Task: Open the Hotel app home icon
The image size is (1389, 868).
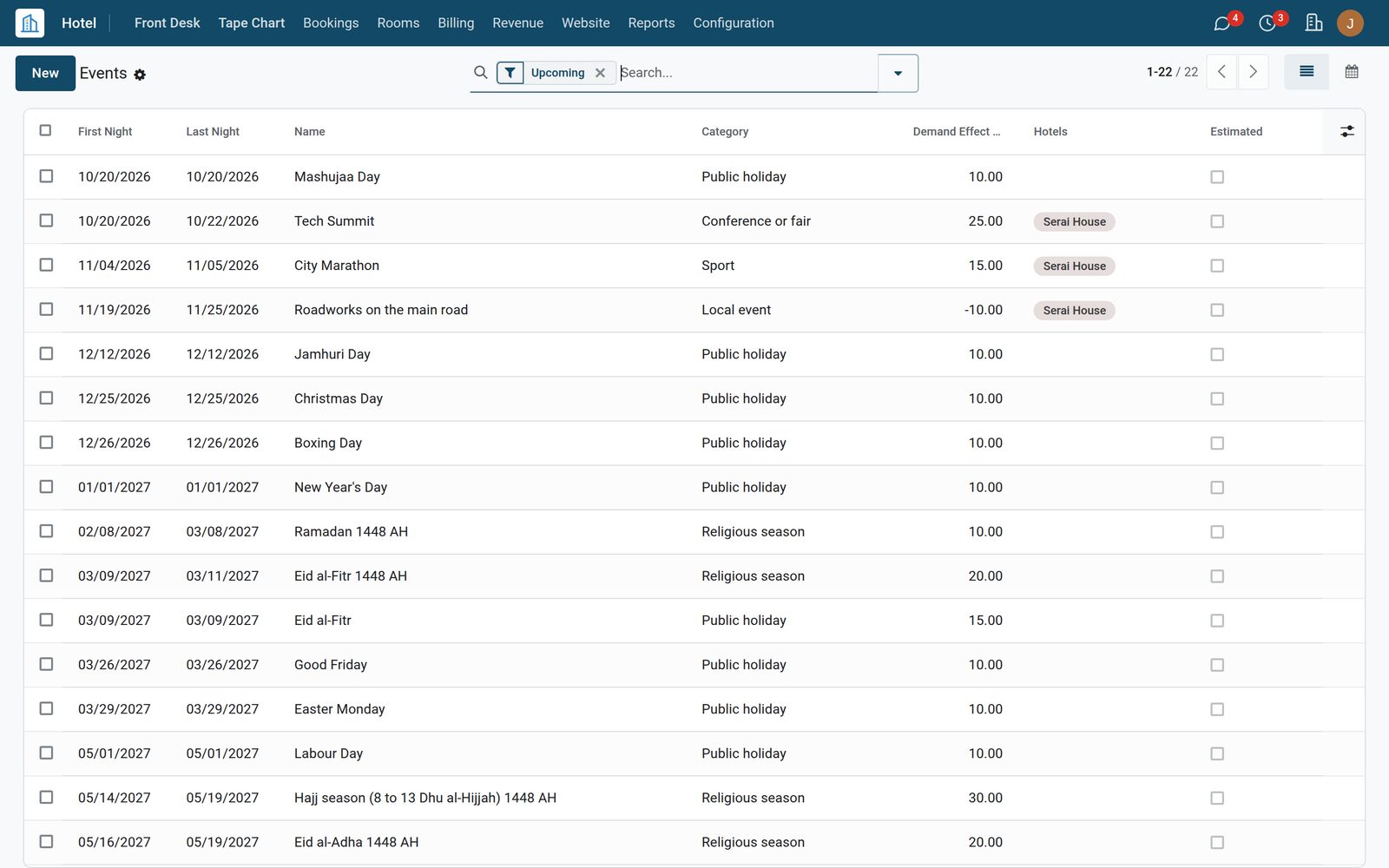Action: (x=30, y=23)
